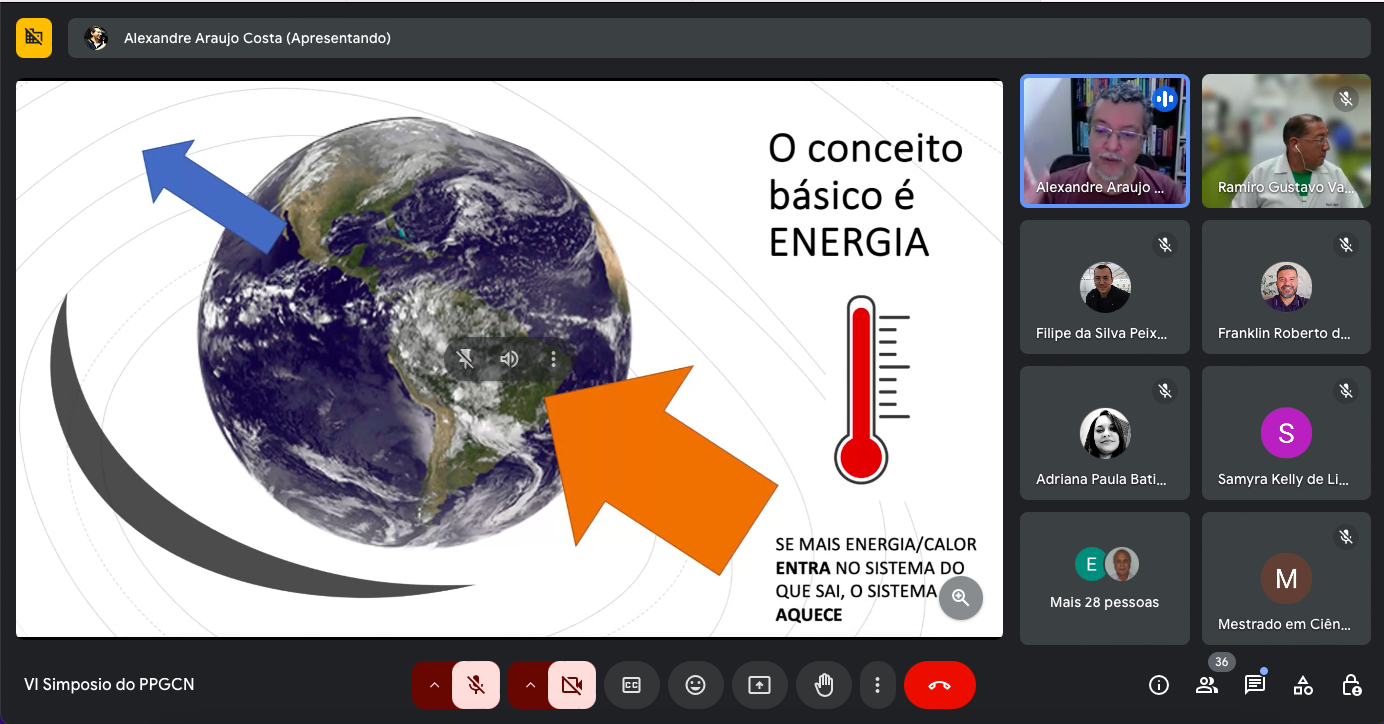Leave the call with the red hang-up button

click(939, 685)
